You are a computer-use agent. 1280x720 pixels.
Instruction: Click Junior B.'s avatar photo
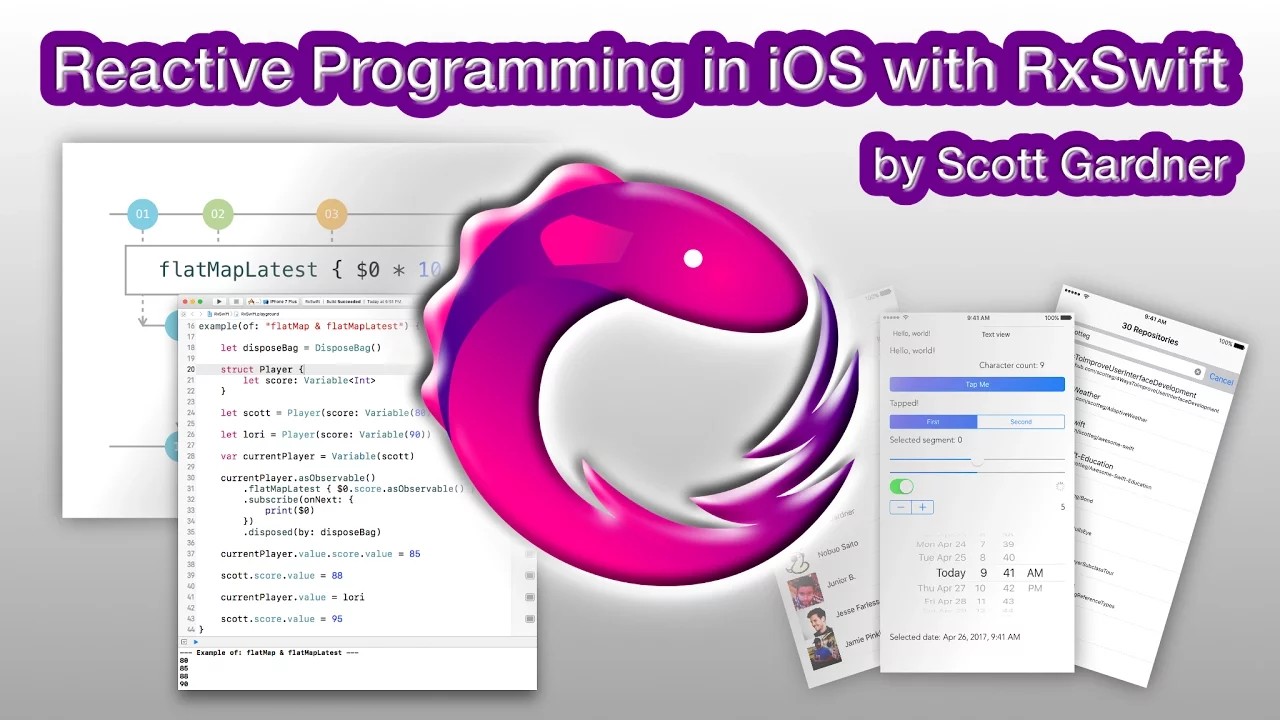pos(806,590)
